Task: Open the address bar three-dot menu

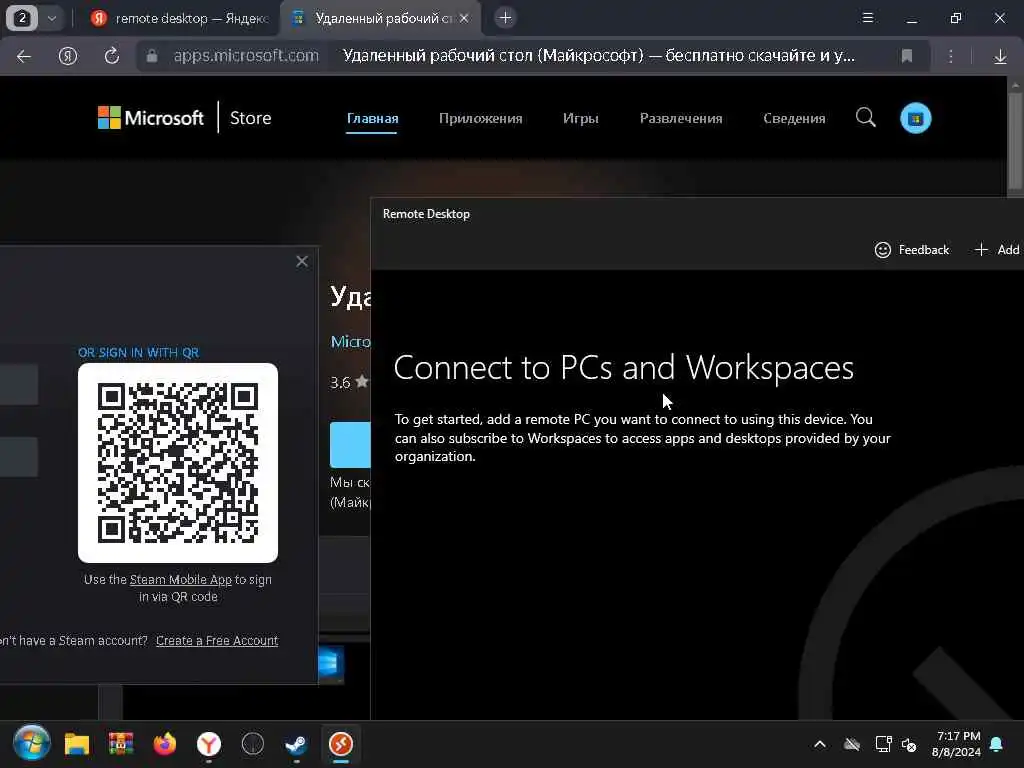Action: (951, 56)
